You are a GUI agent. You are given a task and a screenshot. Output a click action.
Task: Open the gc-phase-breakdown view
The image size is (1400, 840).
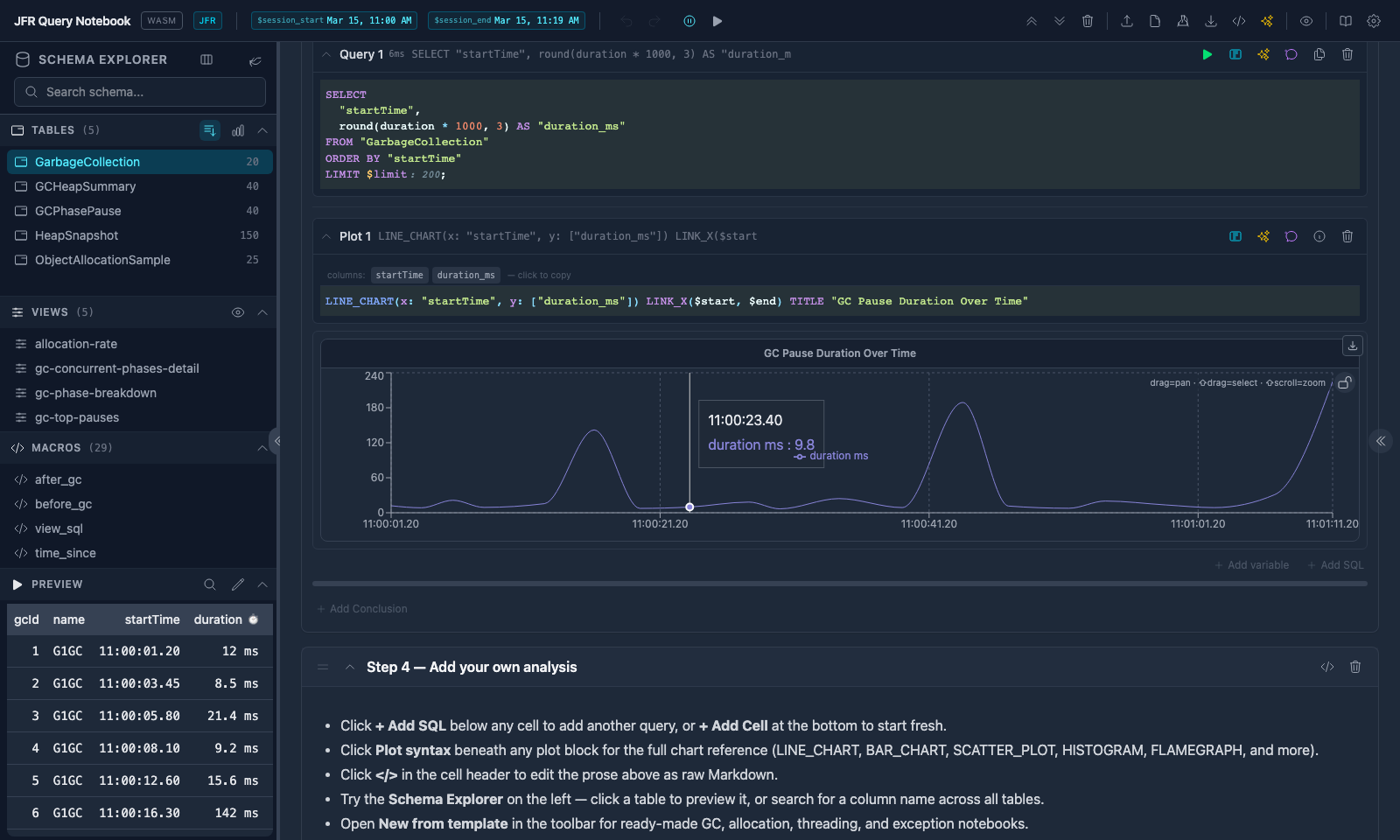pyautogui.click(x=140, y=393)
